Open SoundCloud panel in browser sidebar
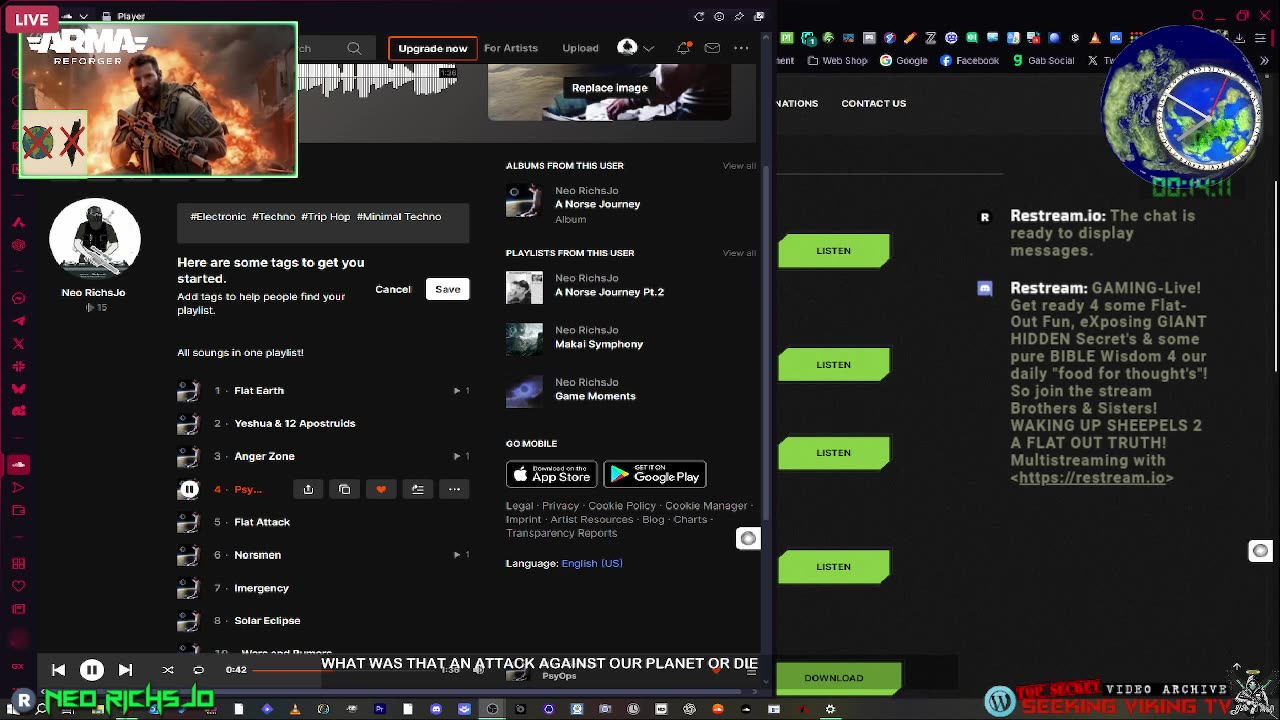1280x720 pixels. click(18, 465)
